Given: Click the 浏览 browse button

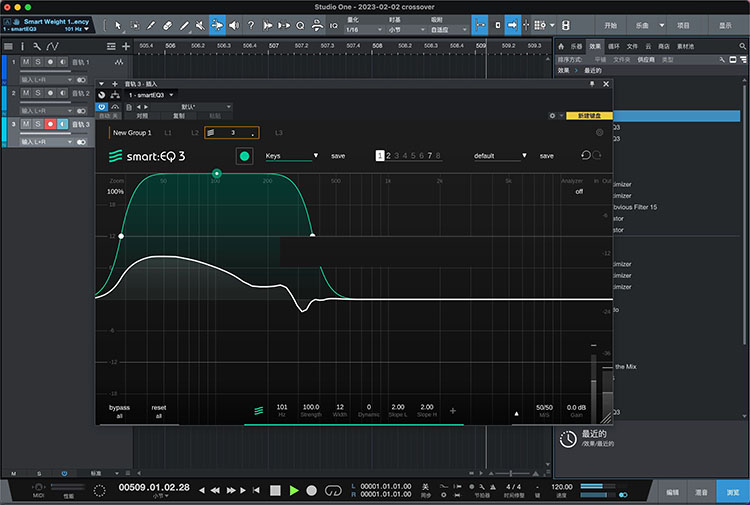Looking at the screenshot, I should coord(733,492).
